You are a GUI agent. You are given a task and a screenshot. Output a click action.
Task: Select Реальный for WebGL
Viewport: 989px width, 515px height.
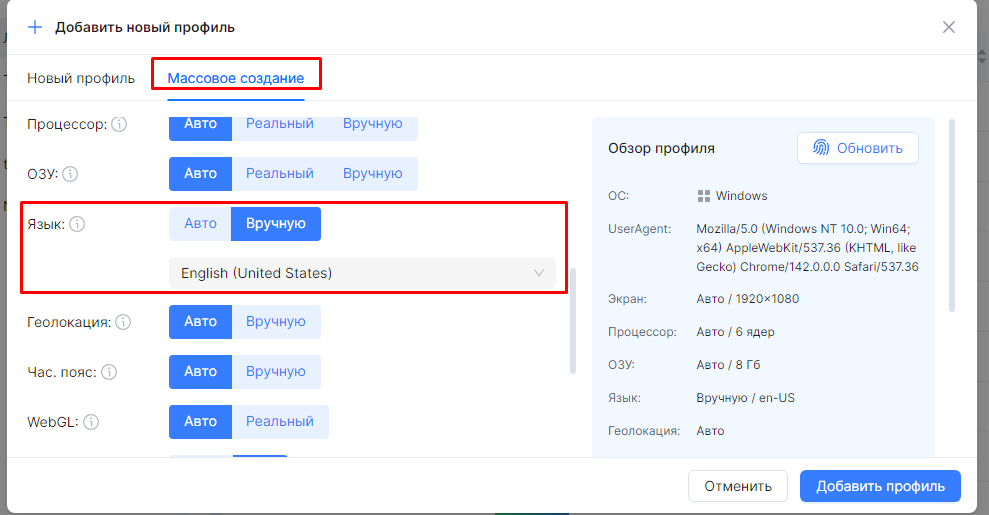(x=280, y=422)
